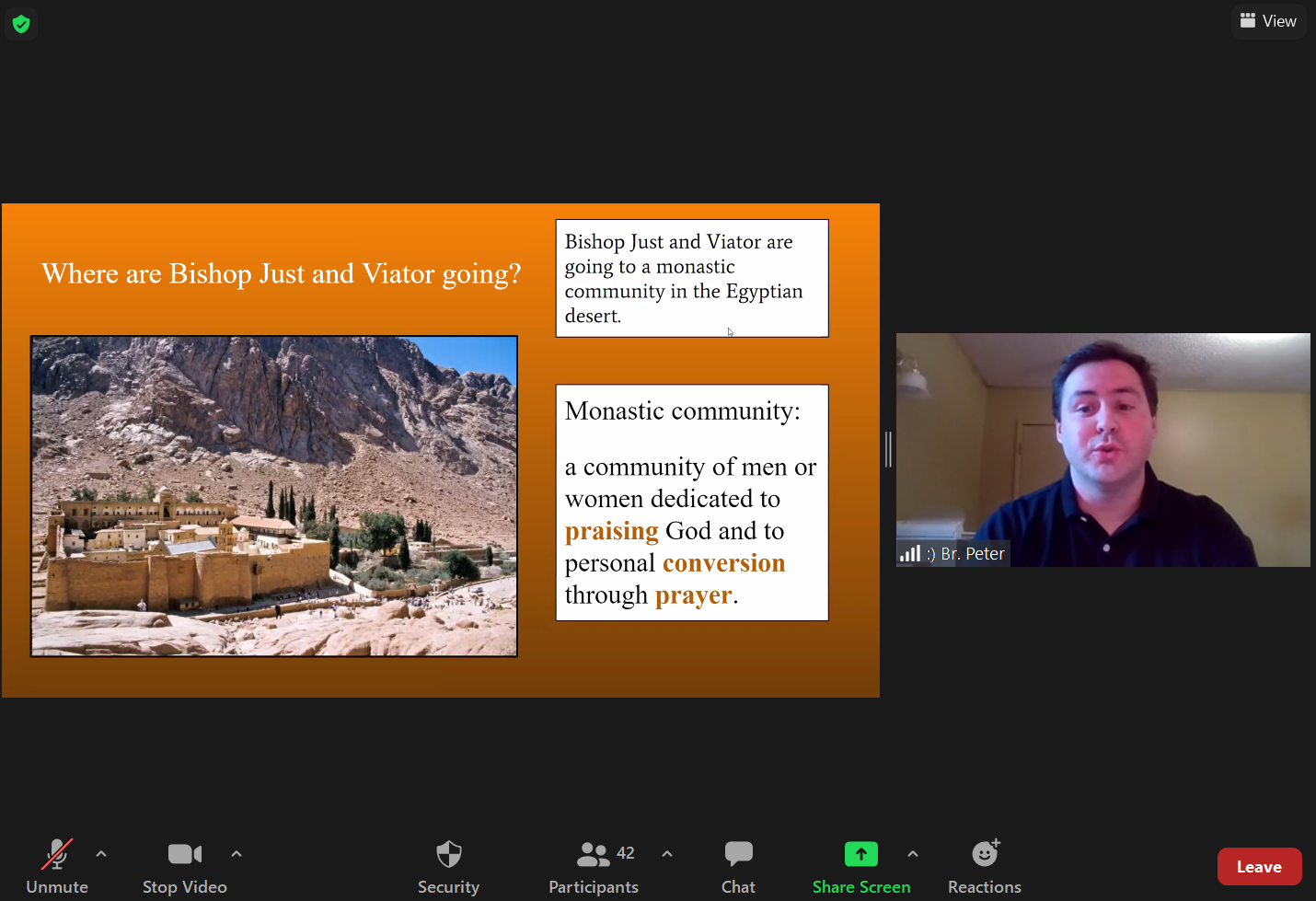This screenshot has width=1316, height=901.
Task: Unmute the microphone
Action: click(x=57, y=866)
